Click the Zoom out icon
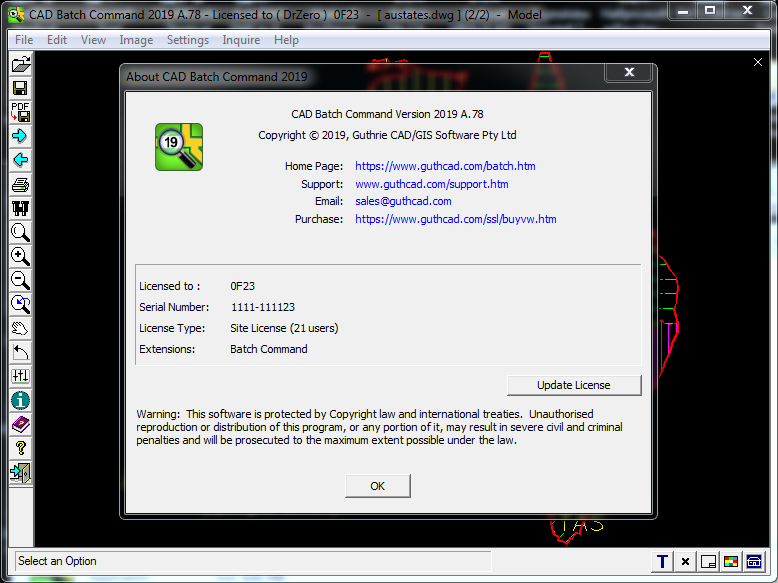The height and width of the screenshot is (583, 778). coord(21,280)
